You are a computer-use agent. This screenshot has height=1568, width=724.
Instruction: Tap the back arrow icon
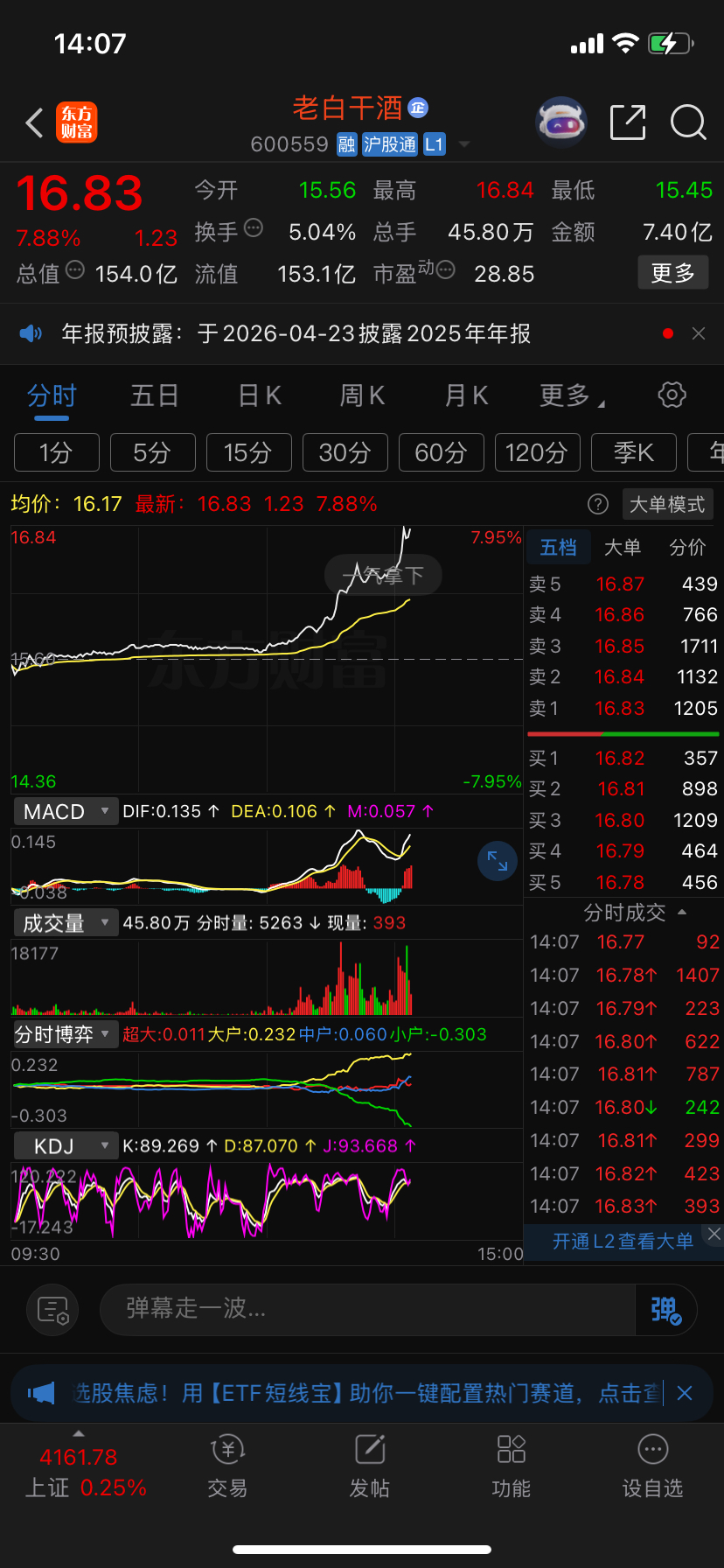tap(35, 123)
